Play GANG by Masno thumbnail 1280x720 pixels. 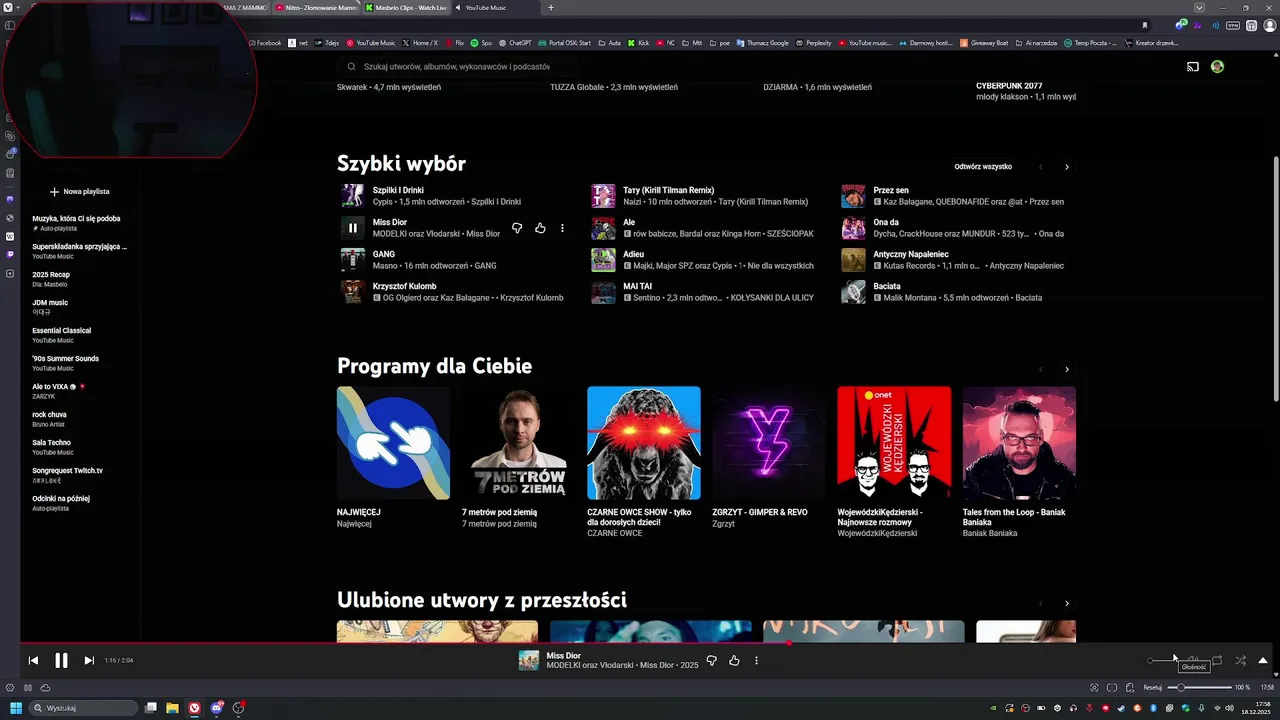(x=352, y=260)
